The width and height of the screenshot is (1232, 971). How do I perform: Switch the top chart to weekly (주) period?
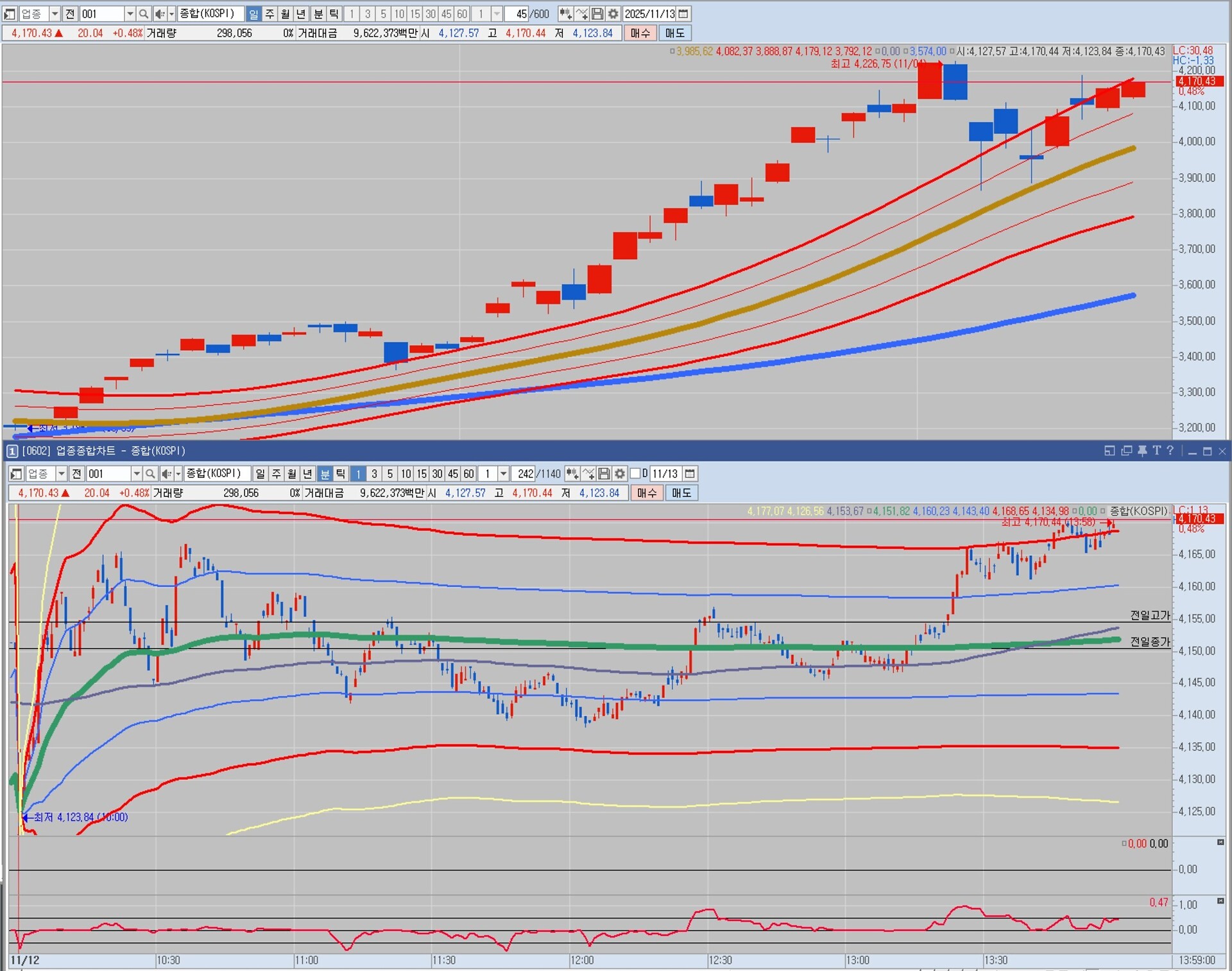tap(269, 13)
